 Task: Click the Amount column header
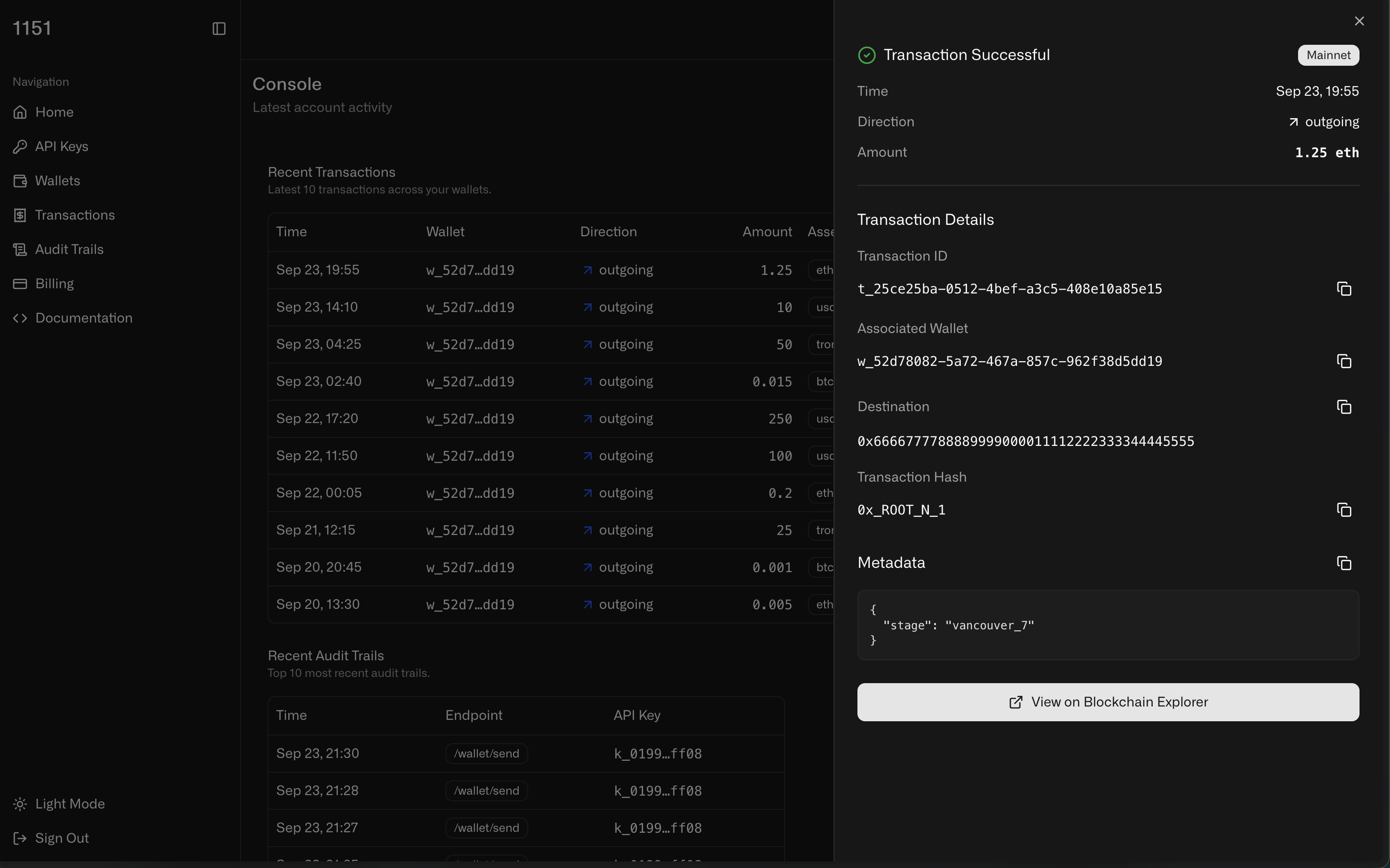tap(767, 232)
